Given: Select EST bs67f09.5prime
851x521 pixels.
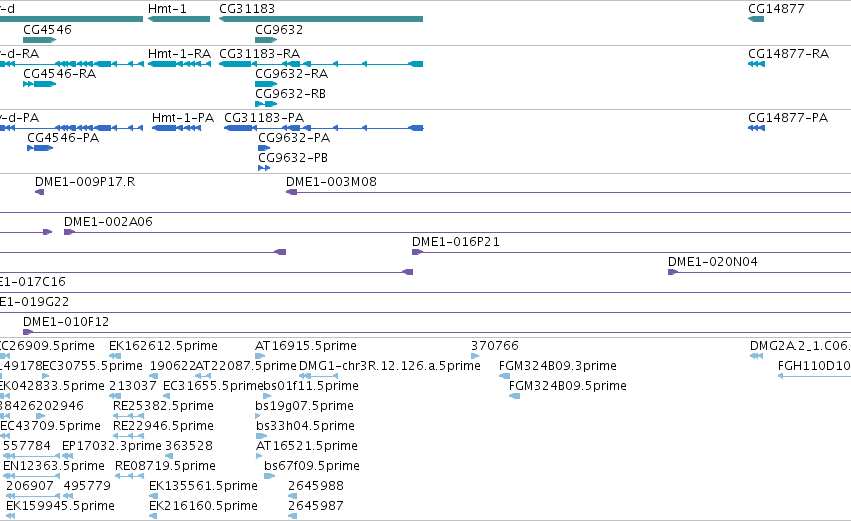Looking at the screenshot, I should [x=312, y=466].
